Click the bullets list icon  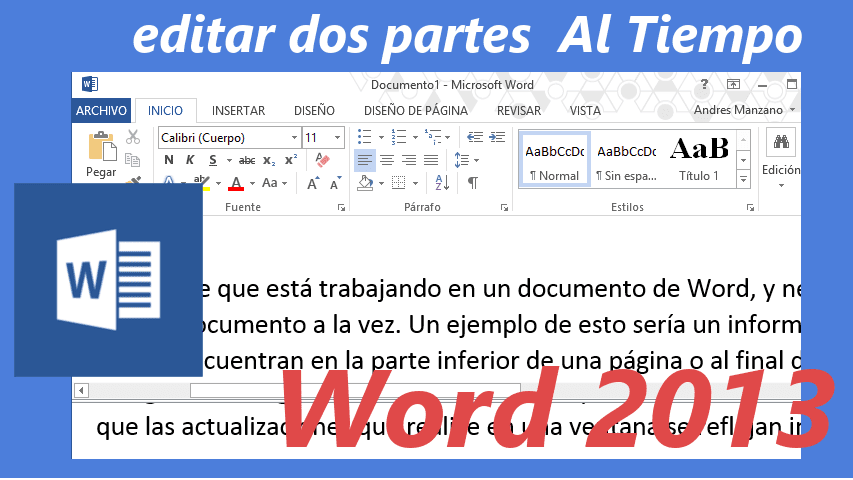point(364,137)
